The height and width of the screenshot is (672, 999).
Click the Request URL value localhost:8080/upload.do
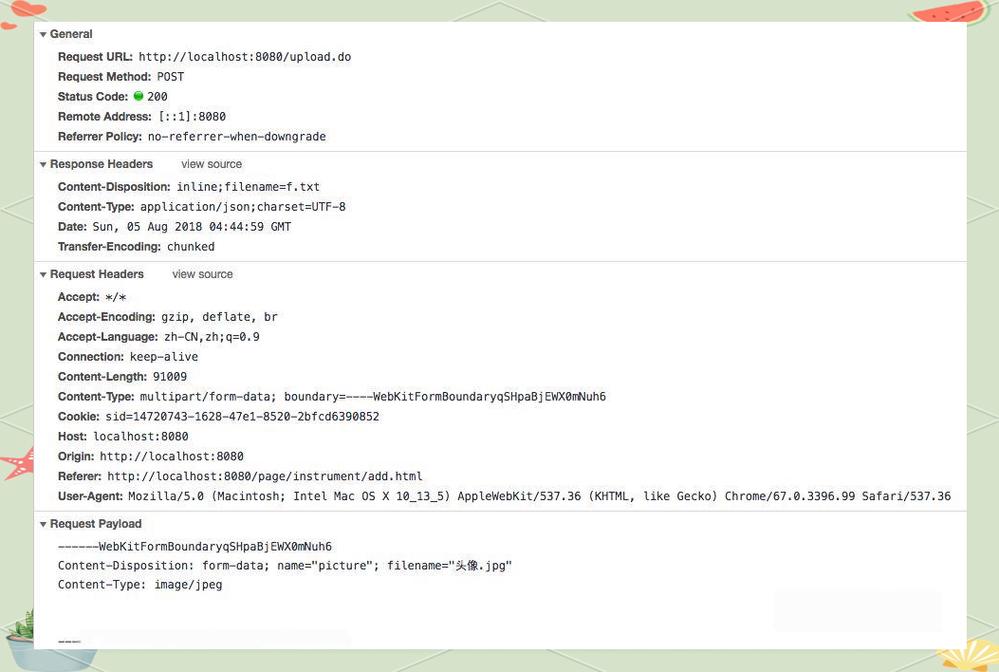[245, 57]
